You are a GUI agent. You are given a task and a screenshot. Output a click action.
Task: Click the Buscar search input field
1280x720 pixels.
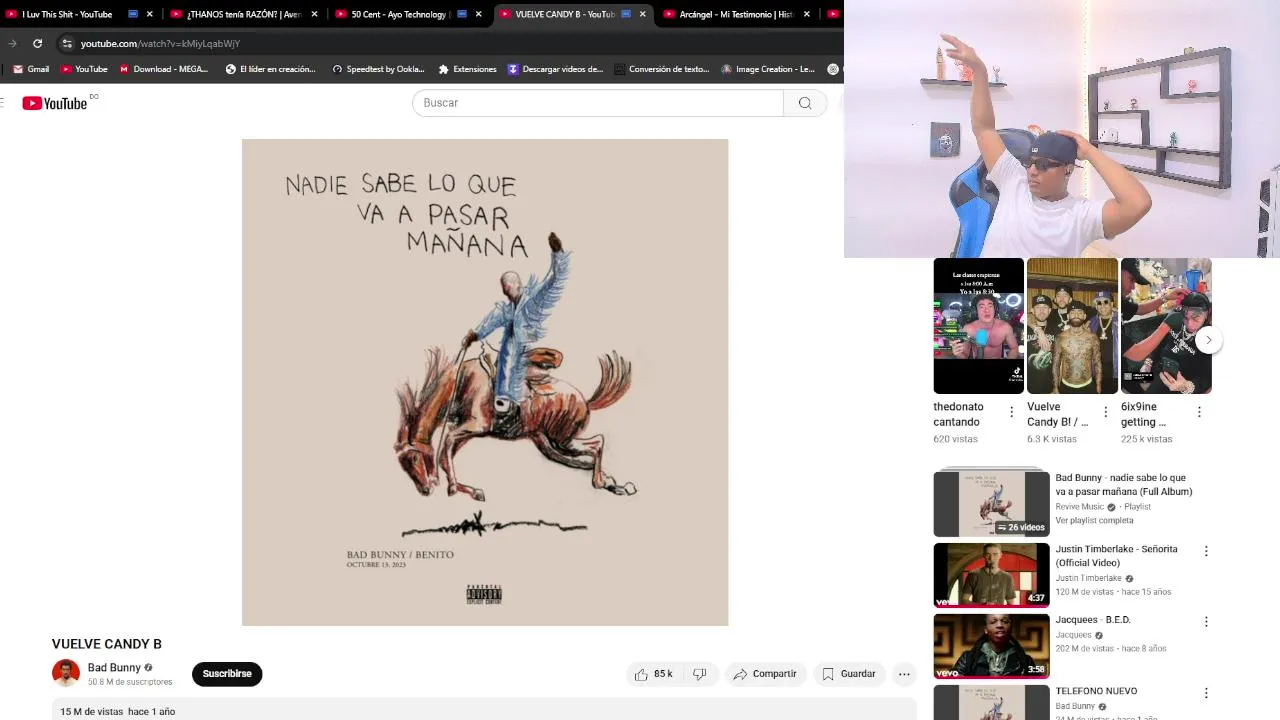[x=598, y=103]
